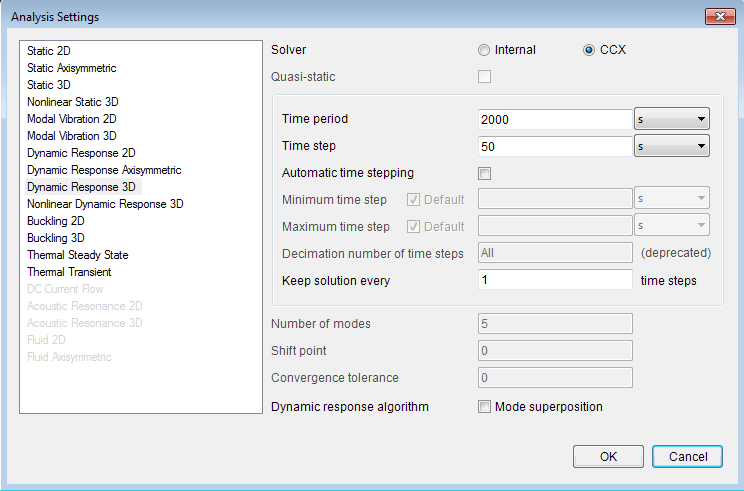744x491 pixels.
Task: Pick Modal Vibration 3D from list
Action: point(72,136)
